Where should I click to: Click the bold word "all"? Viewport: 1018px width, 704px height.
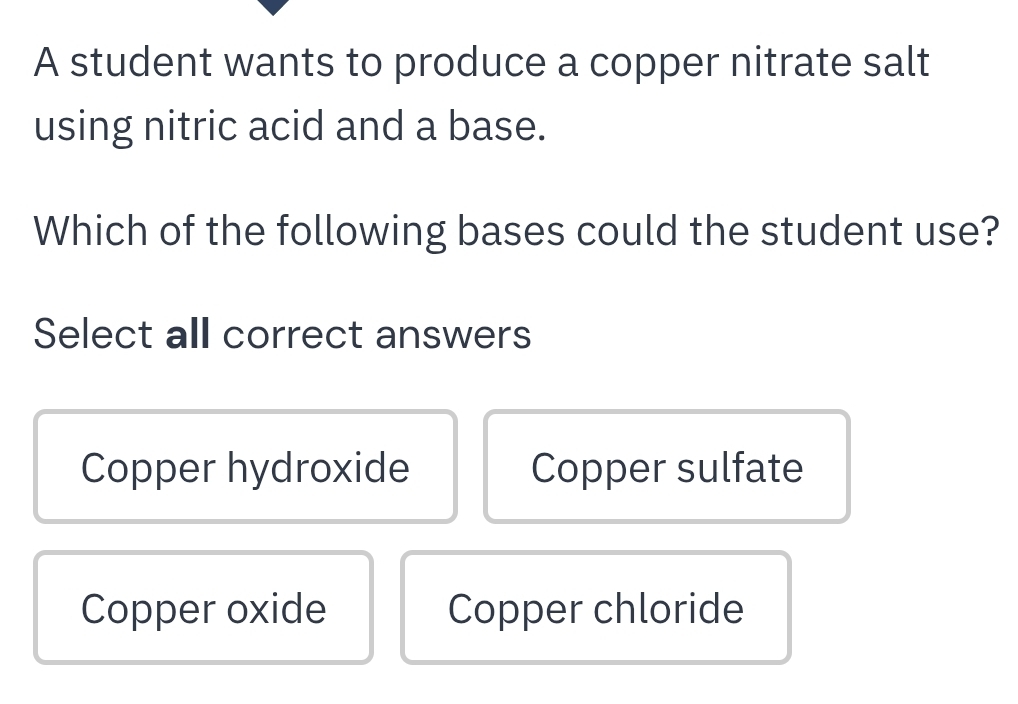pos(188,334)
